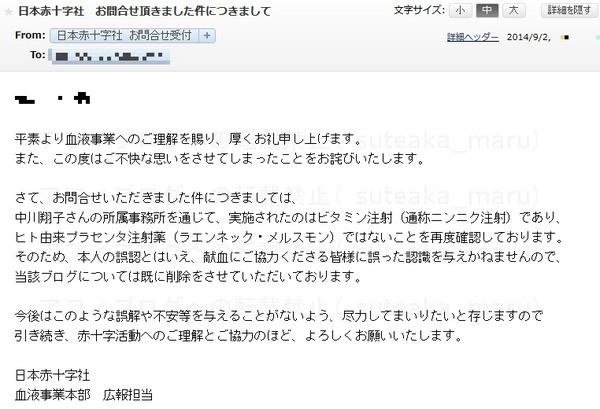The height and width of the screenshot is (409, 600).
Task: Set text size to large (大)
Action: tap(514, 11)
